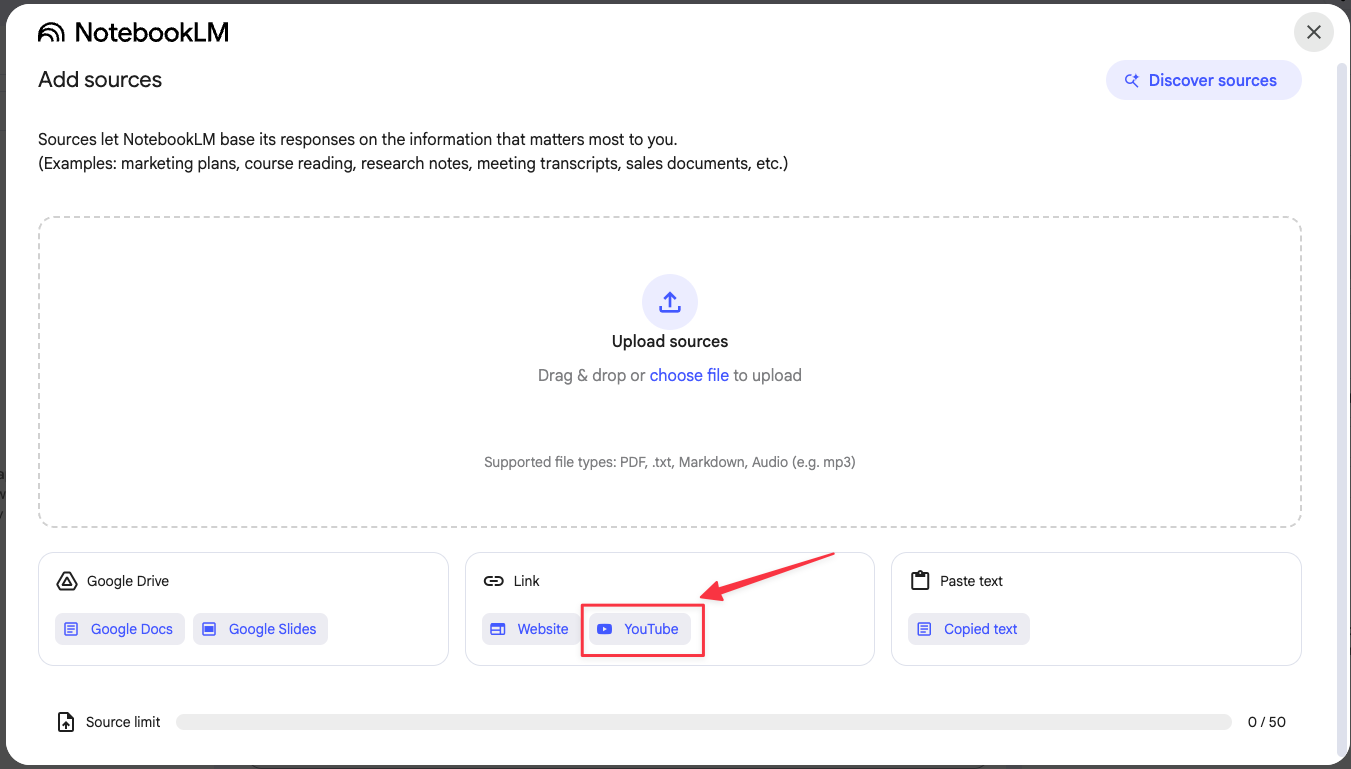Click the Google Drive triangle icon

tap(67, 581)
